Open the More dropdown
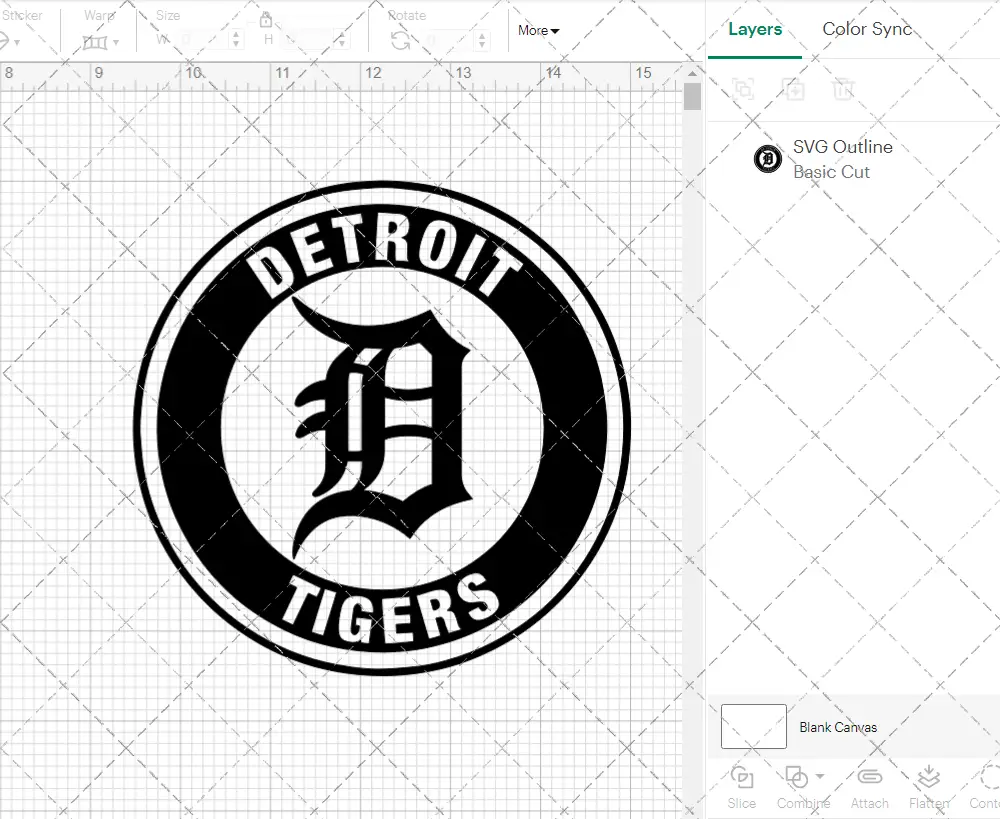The width and height of the screenshot is (1000, 819). (537, 30)
